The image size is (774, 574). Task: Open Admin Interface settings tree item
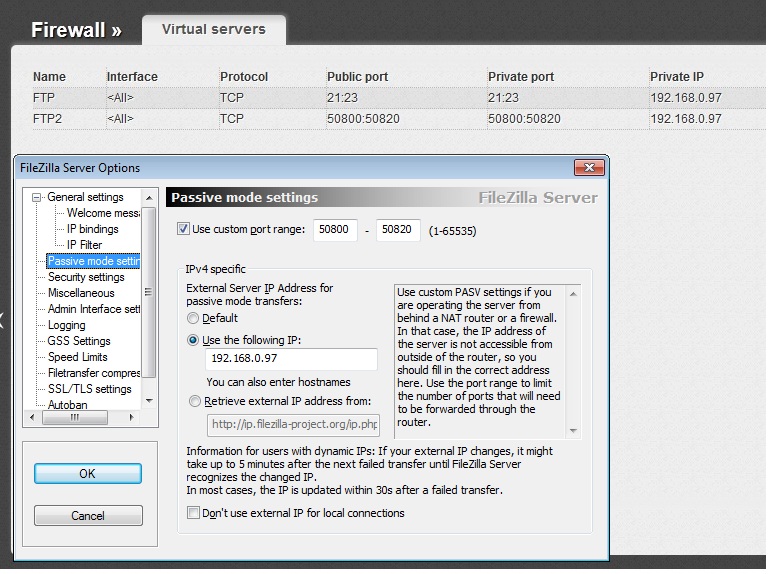pos(94,309)
